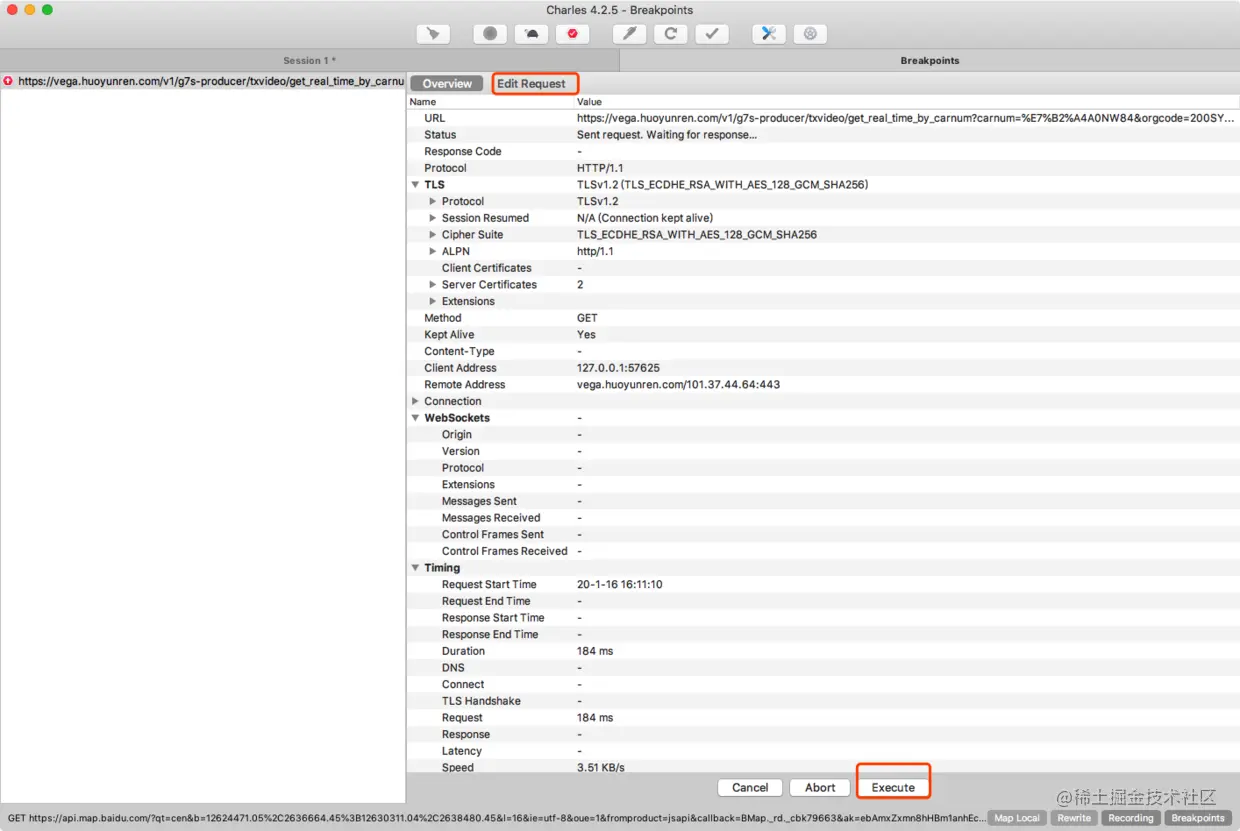Select the DNS row
Image resolution: width=1240 pixels, height=831 pixels.
pos(823,668)
